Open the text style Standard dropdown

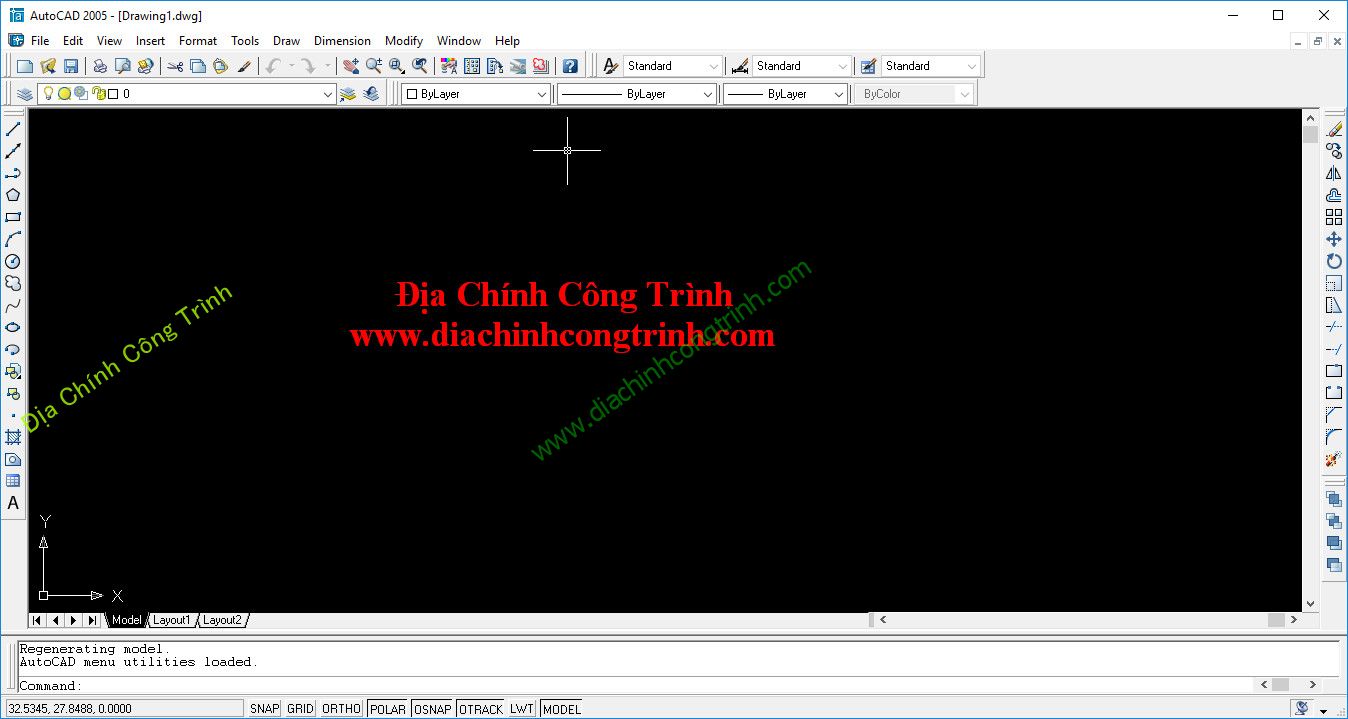click(x=713, y=66)
